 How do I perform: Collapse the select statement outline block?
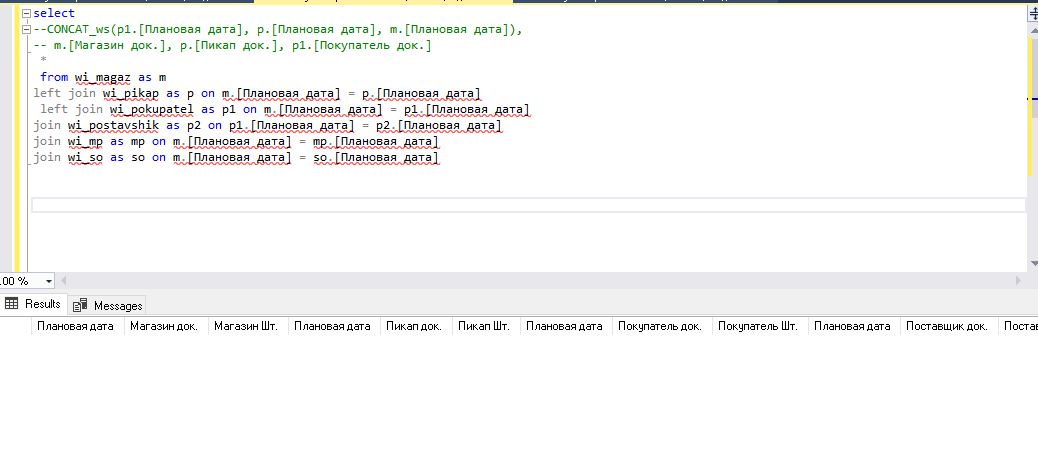pos(25,14)
